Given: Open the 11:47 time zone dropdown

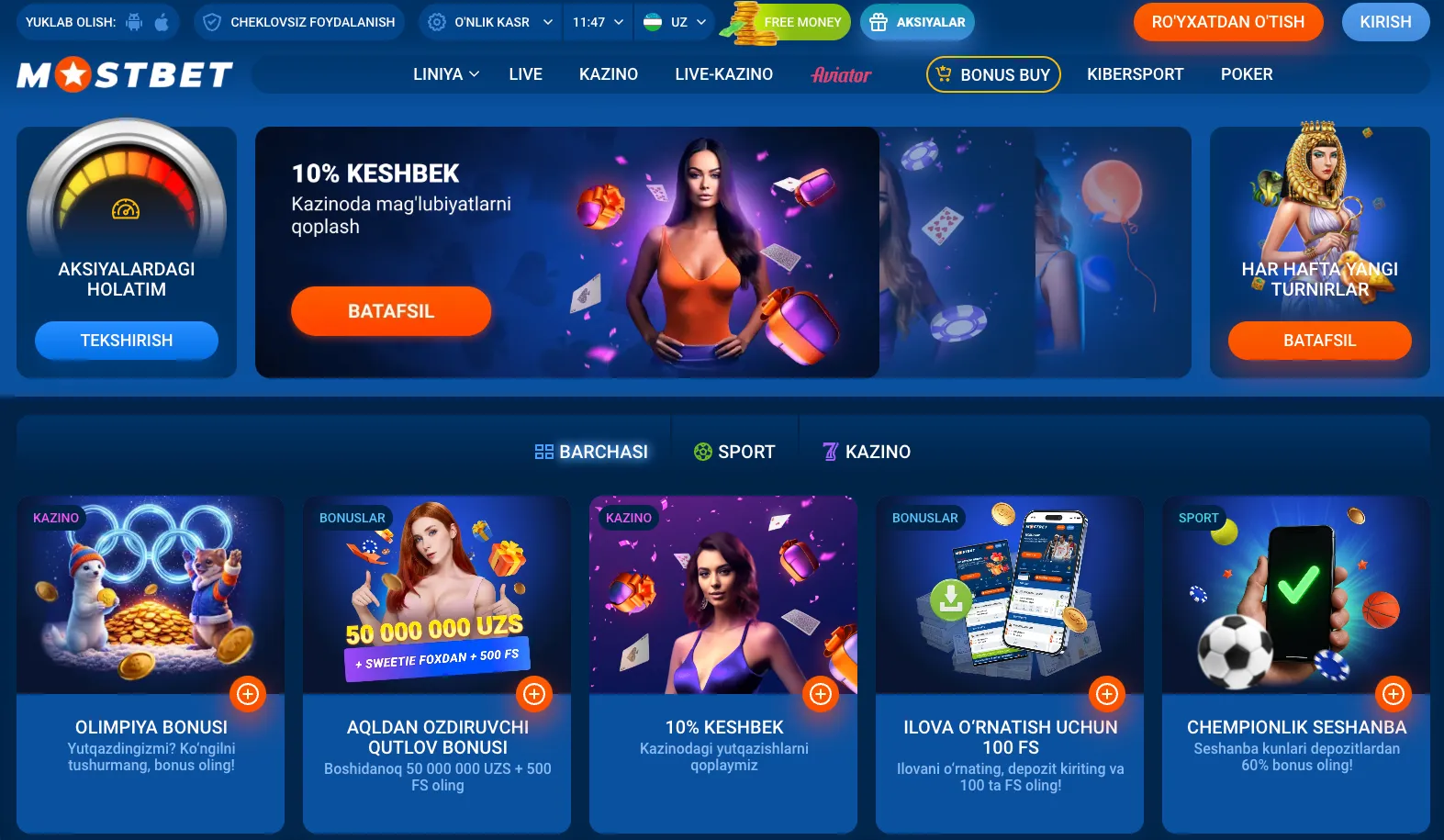Looking at the screenshot, I should click(x=598, y=22).
